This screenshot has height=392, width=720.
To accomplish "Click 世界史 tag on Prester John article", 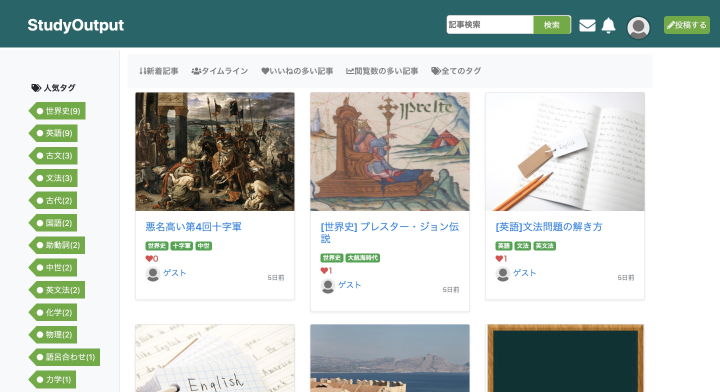I will click(332, 258).
